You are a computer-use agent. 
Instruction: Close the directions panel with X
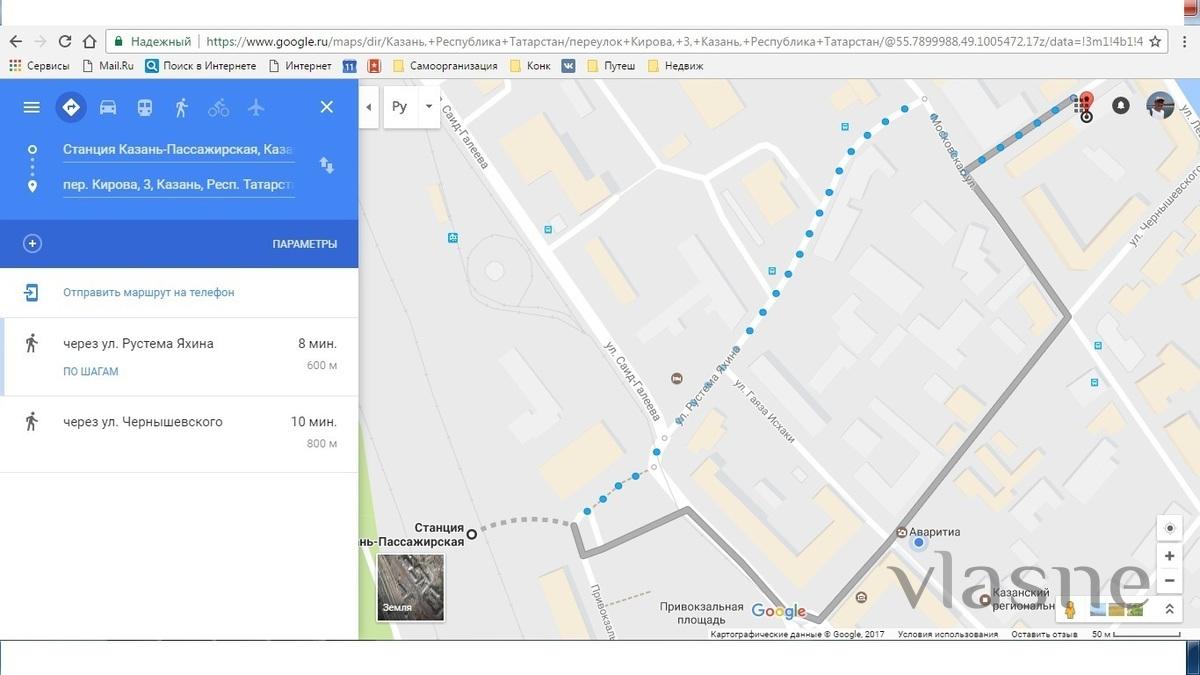(x=327, y=107)
